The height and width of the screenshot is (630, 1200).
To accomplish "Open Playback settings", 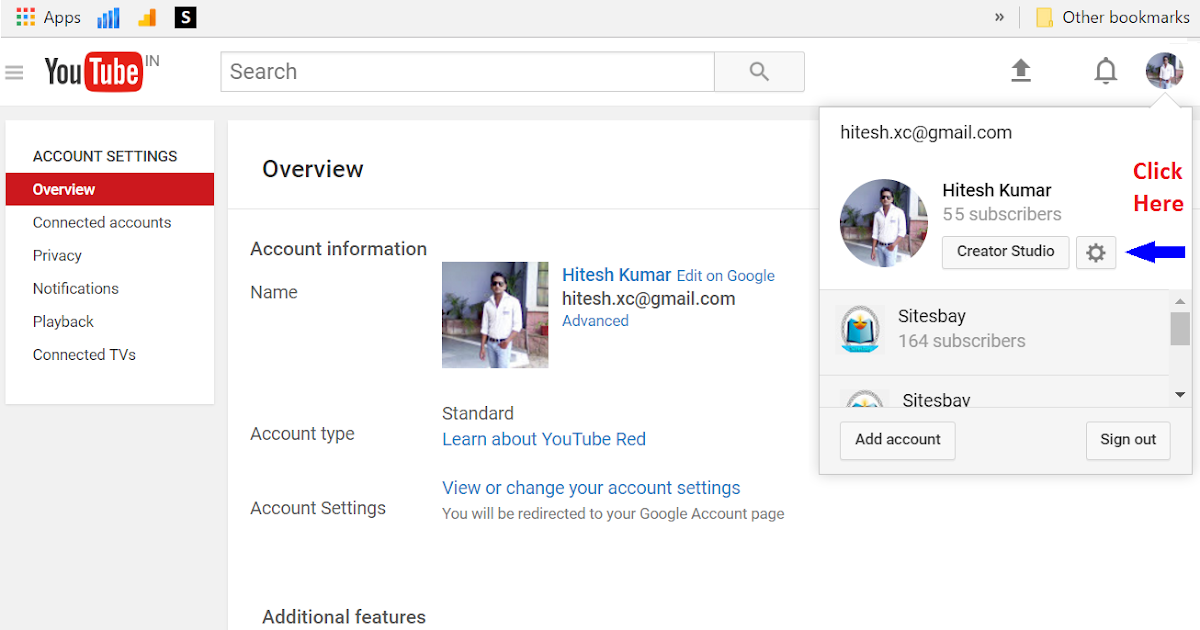I will [63, 321].
